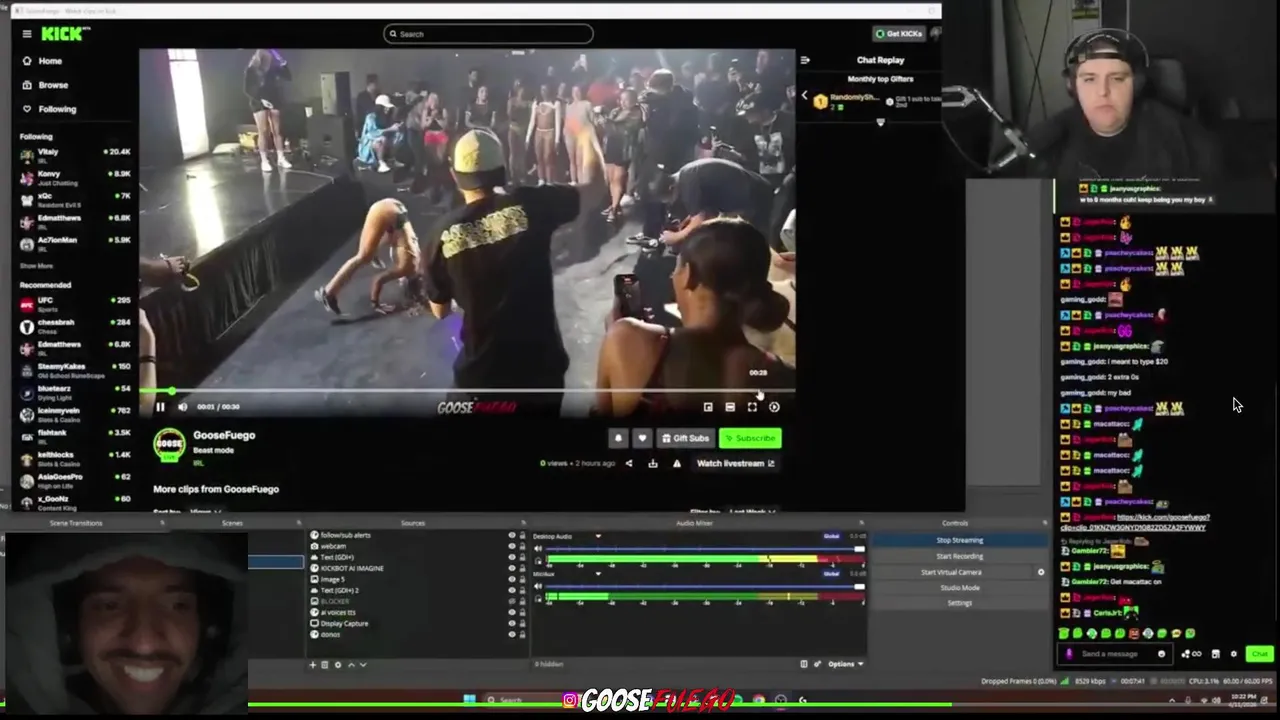Remove the selected OBS source
This screenshot has height=720, width=1280.
tap(325, 665)
